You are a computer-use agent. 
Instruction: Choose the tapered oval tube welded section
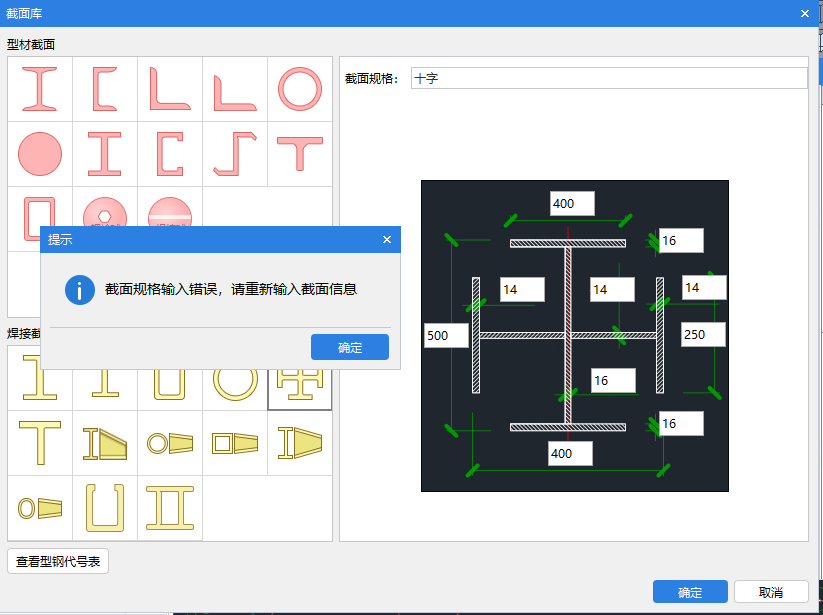(x=40, y=508)
